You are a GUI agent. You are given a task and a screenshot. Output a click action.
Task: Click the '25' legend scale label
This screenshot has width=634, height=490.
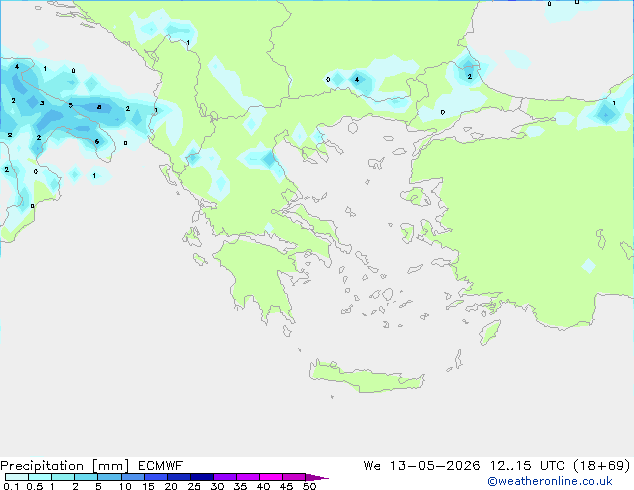point(194,486)
